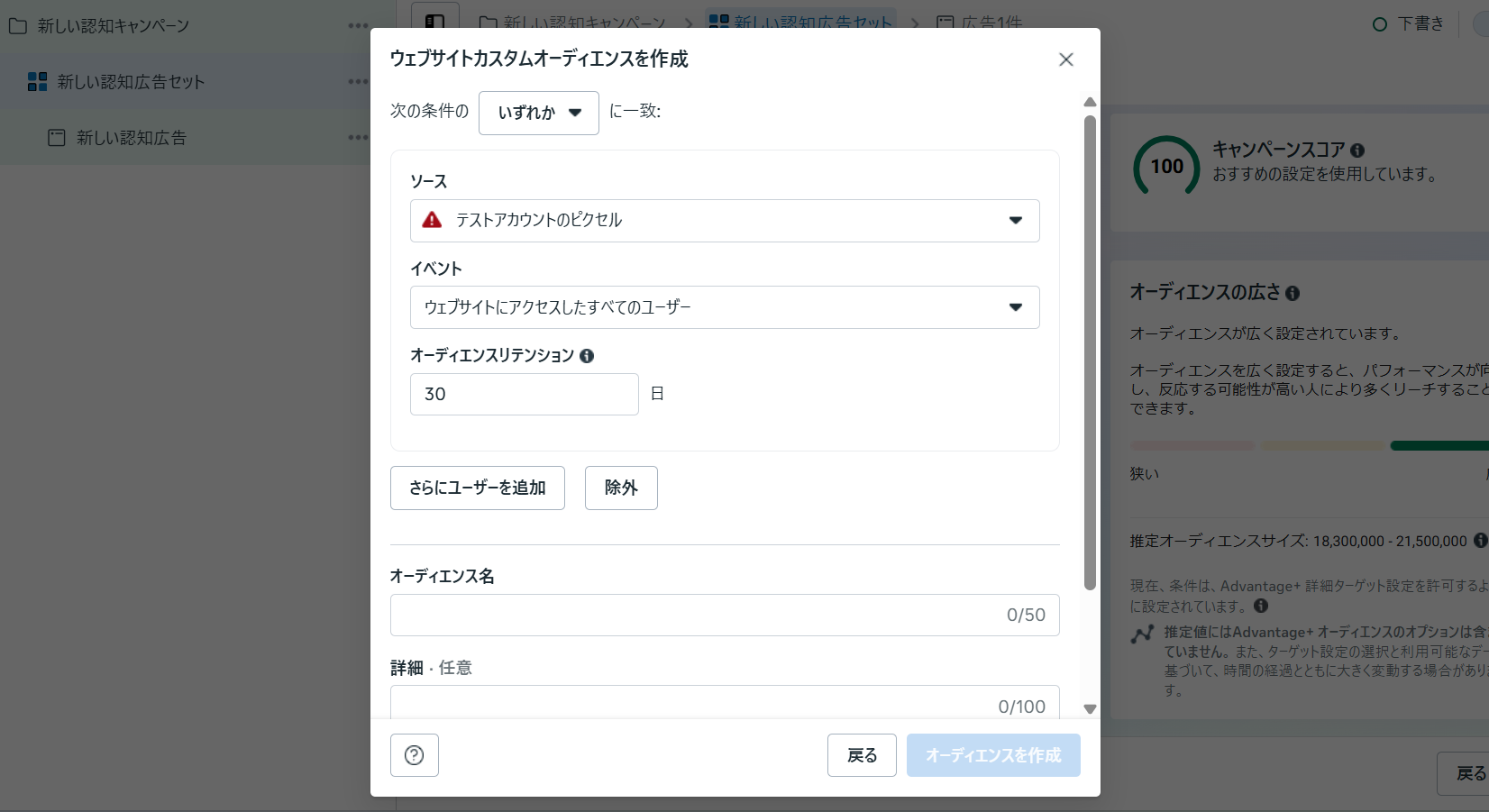Select 新しい認知キャンペーン in the sidebar
1489x812 pixels.
tap(114, 26)
